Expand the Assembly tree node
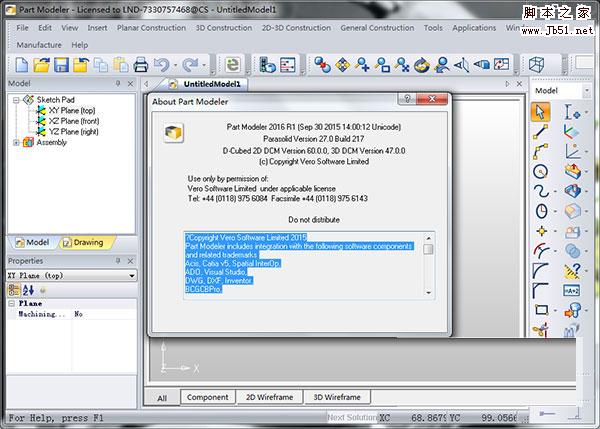This screenshot has height=429, width=600. click(x=16, y=143)
